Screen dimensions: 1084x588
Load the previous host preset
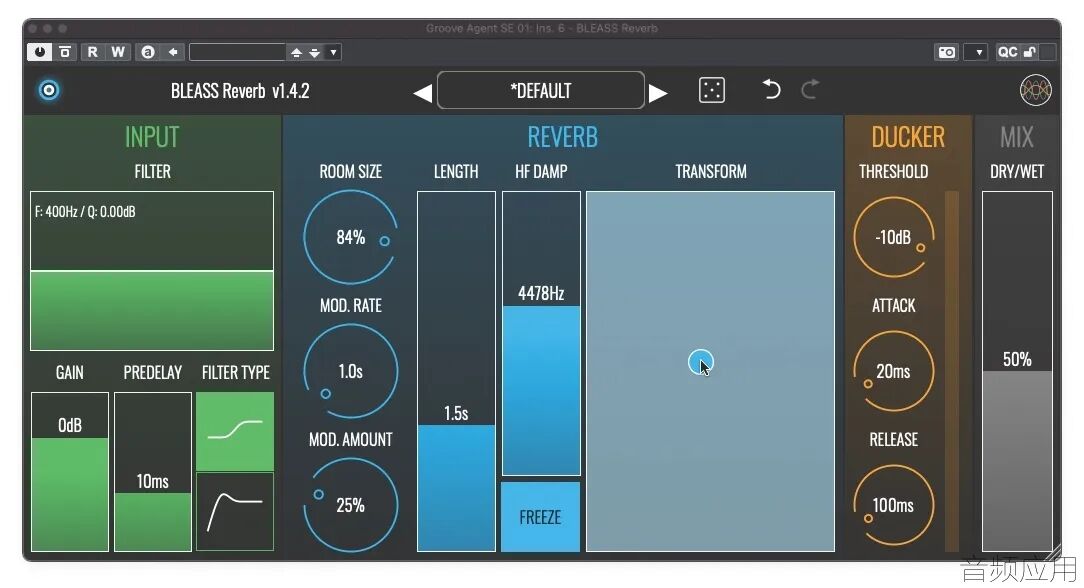click(297, 53)
